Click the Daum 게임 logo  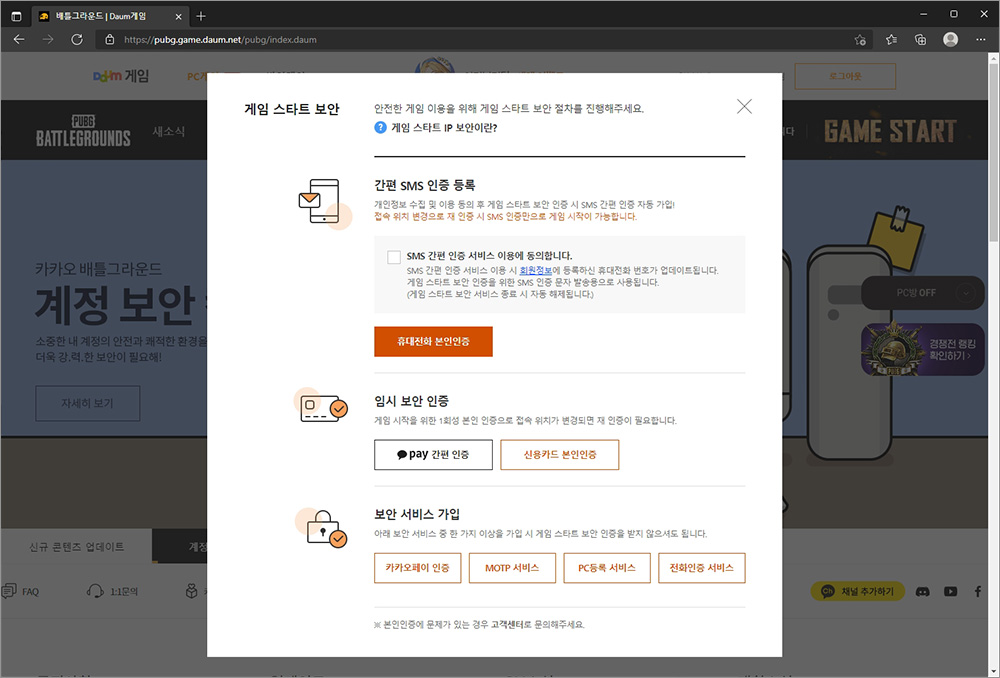coord(121,76)
